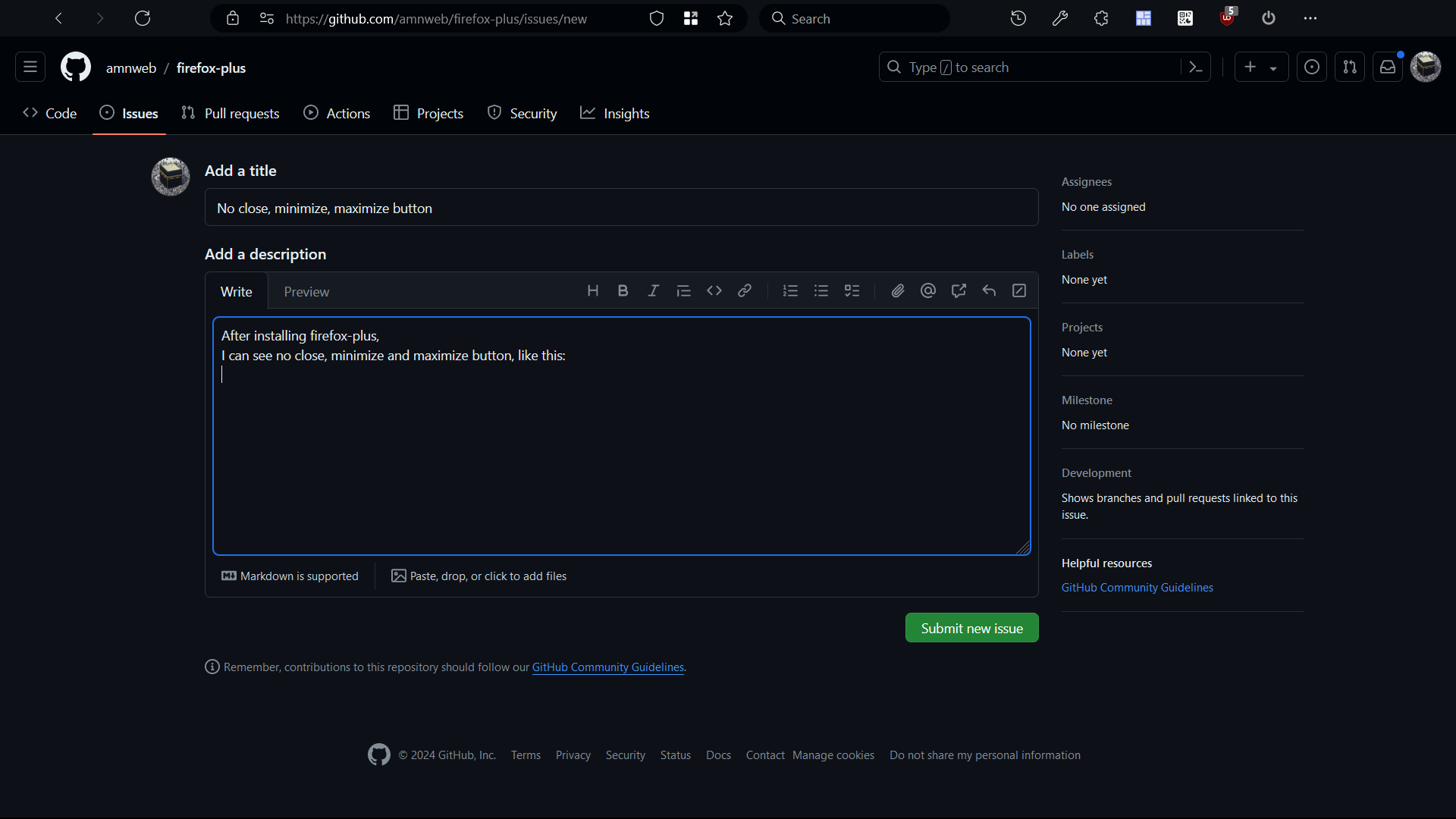
Task: Add a link with the chain icon
Action: tap(745, 290)
